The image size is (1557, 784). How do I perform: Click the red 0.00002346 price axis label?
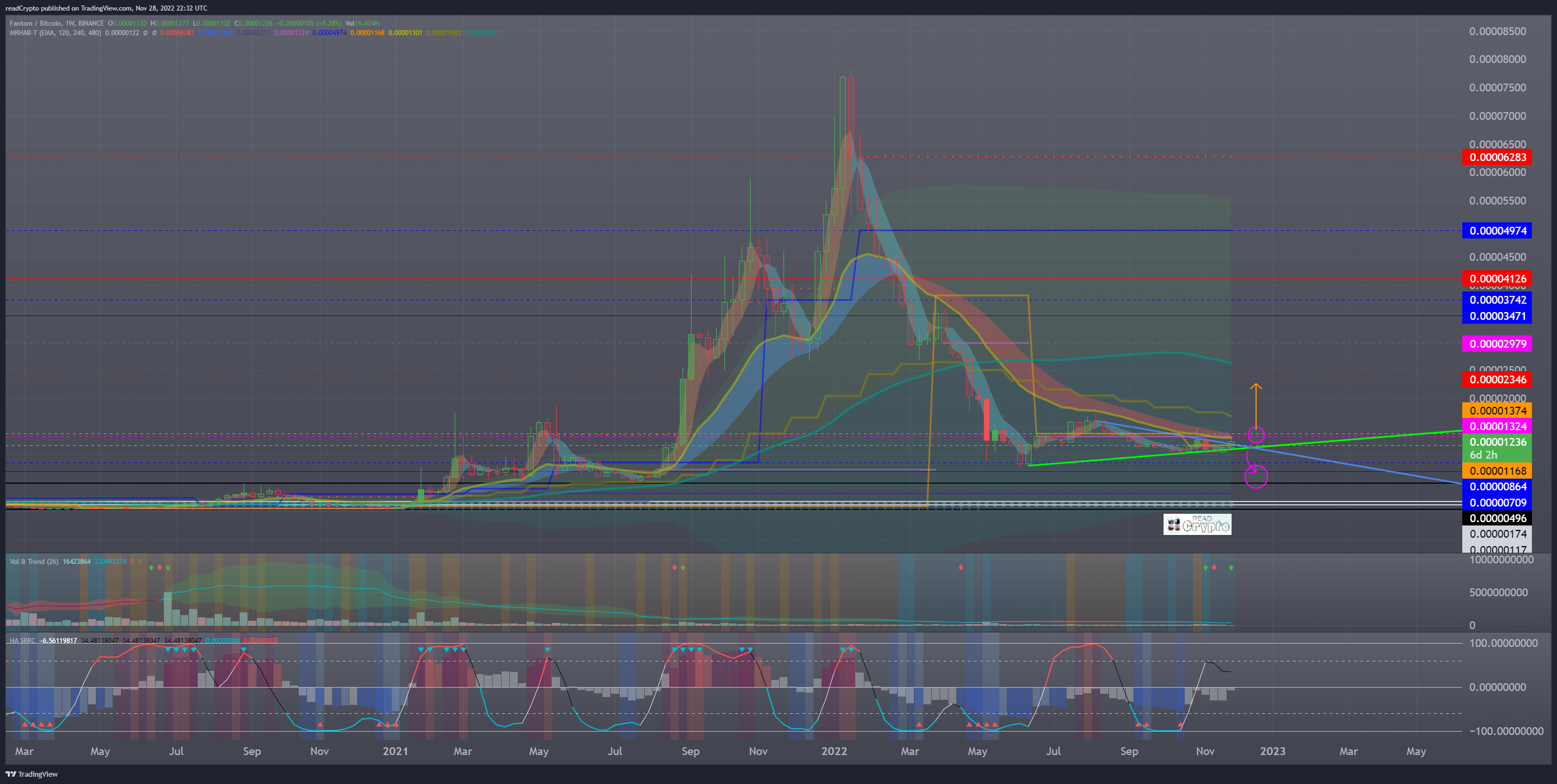[1497, 379]
